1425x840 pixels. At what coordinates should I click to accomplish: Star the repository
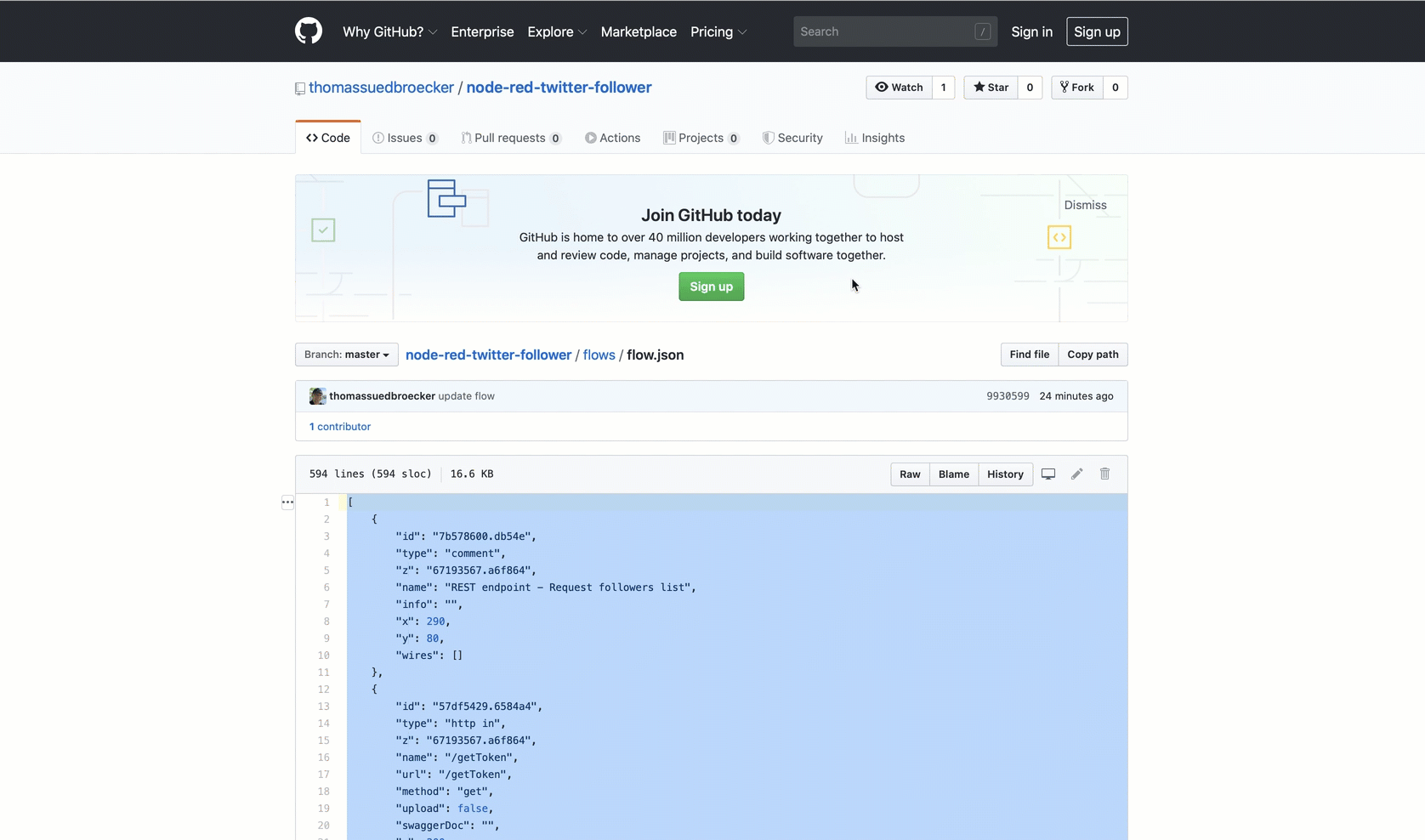coord(991,88)
